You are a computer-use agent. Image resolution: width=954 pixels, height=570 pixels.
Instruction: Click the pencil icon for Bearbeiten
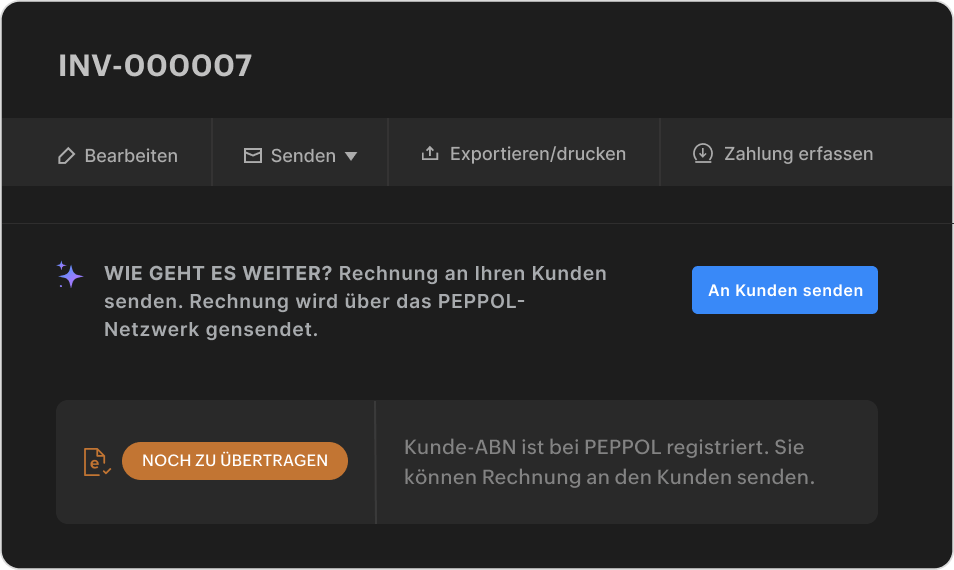coord(67,155)
